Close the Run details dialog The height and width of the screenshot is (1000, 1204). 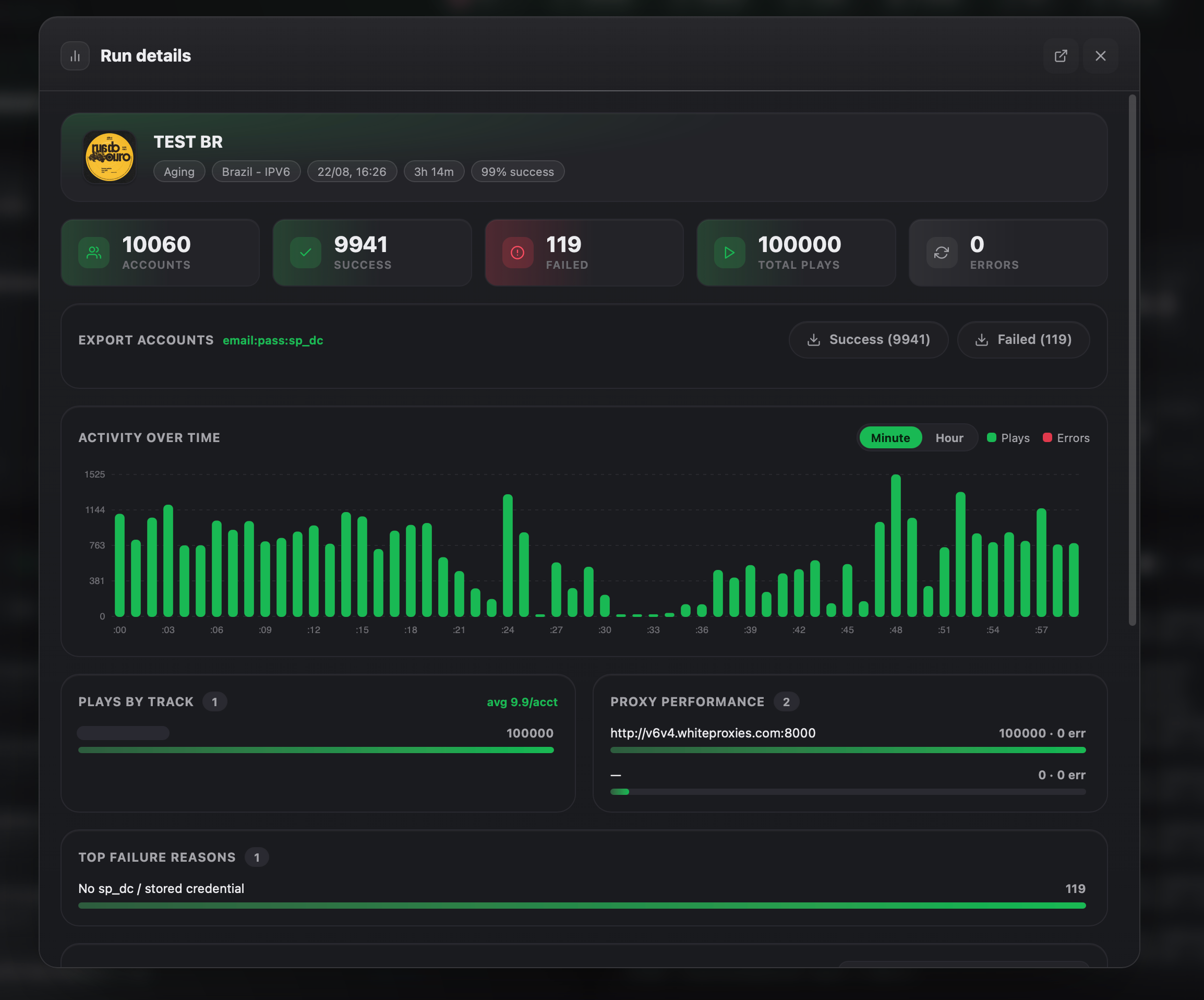click(1100, 56)
